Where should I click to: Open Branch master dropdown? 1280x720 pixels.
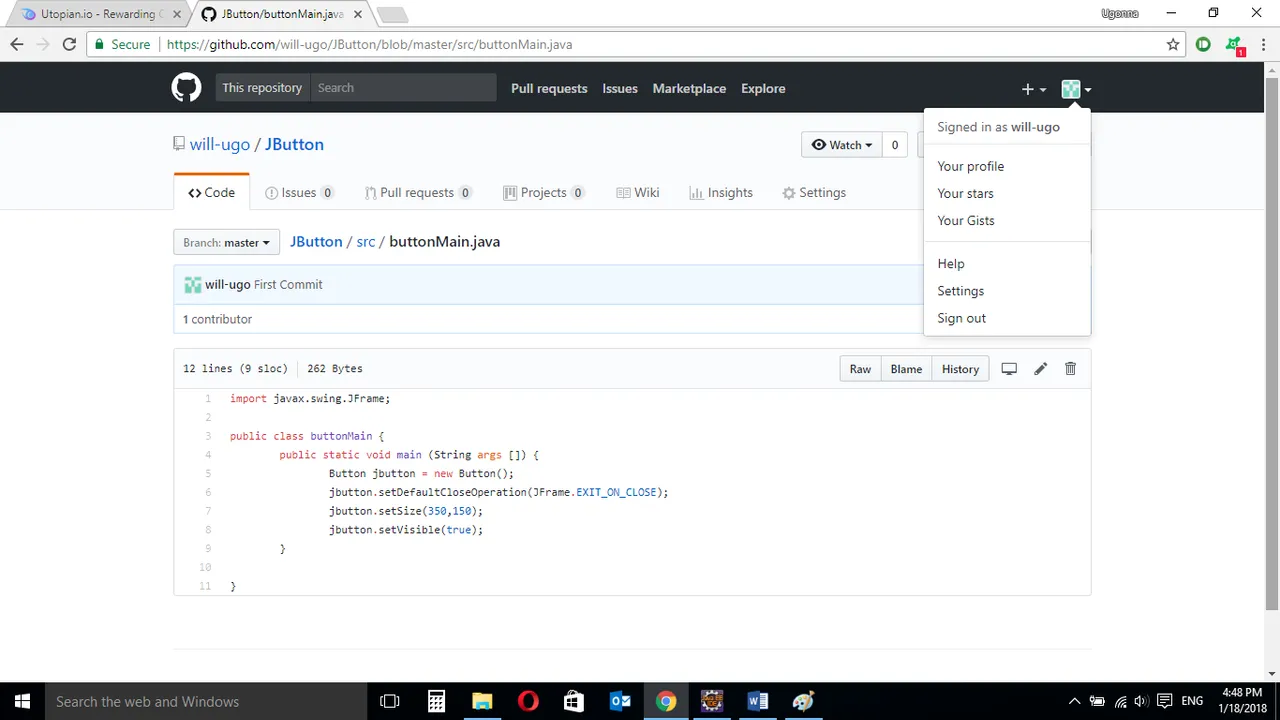226,242
